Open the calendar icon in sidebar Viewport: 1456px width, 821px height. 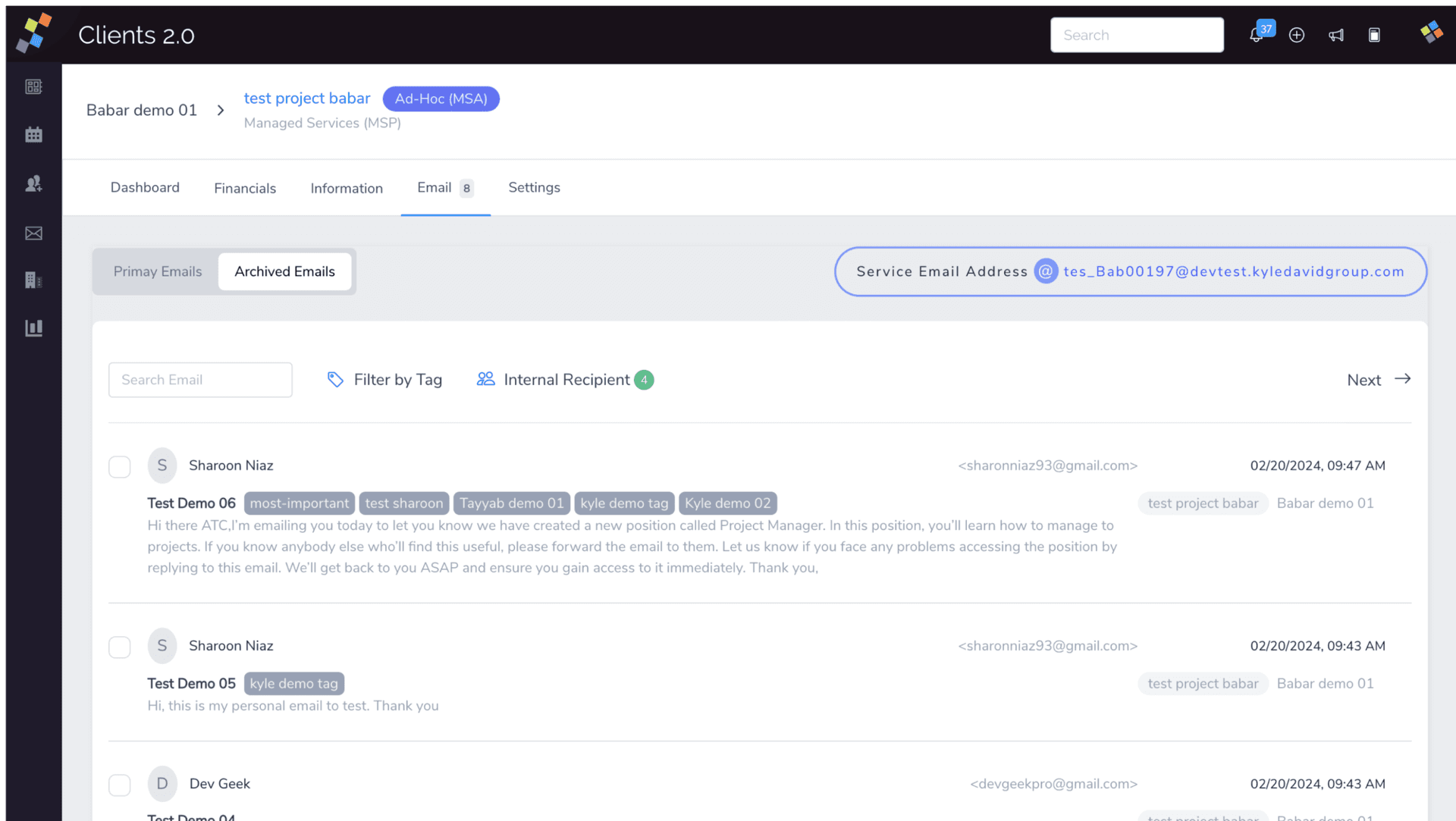point(33,135)
